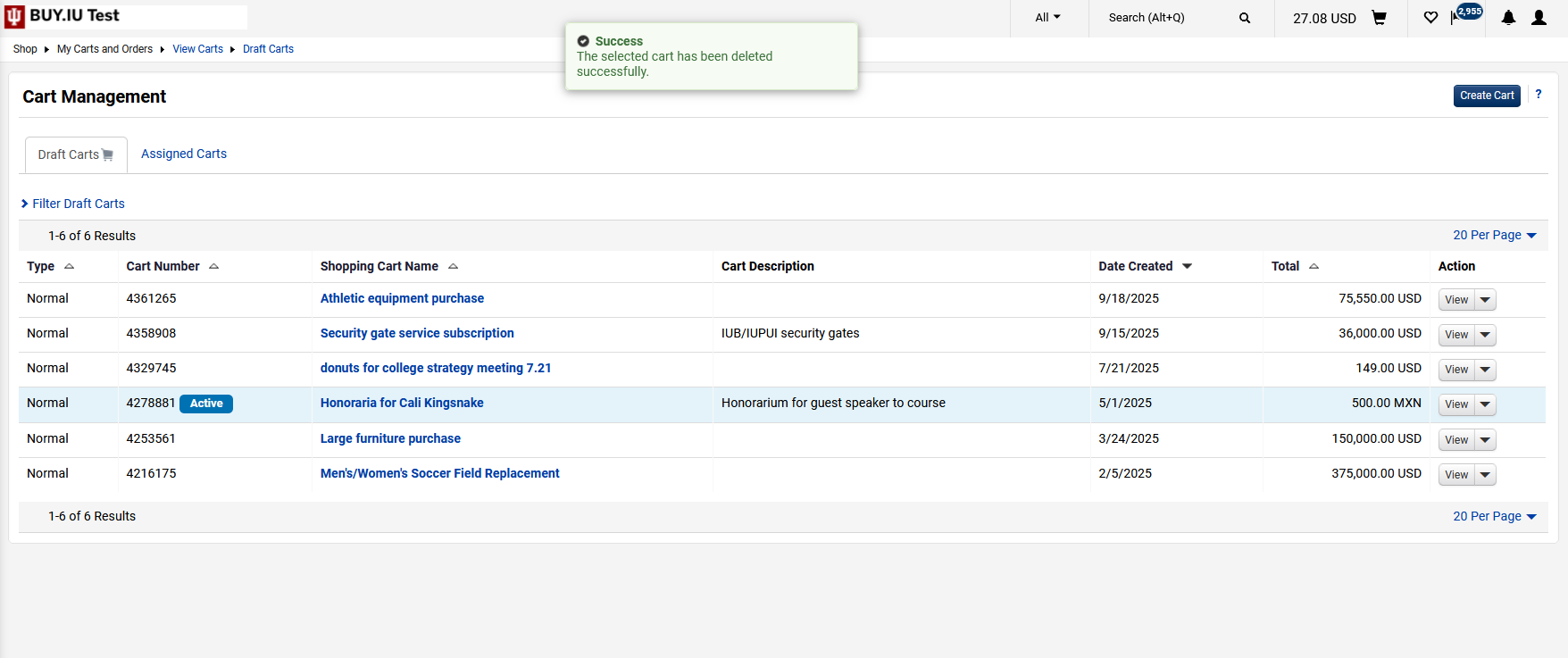Open action dropdown arrow for cart 4361265
Screen dimensions: 1568x658
tap(1485, 300)
